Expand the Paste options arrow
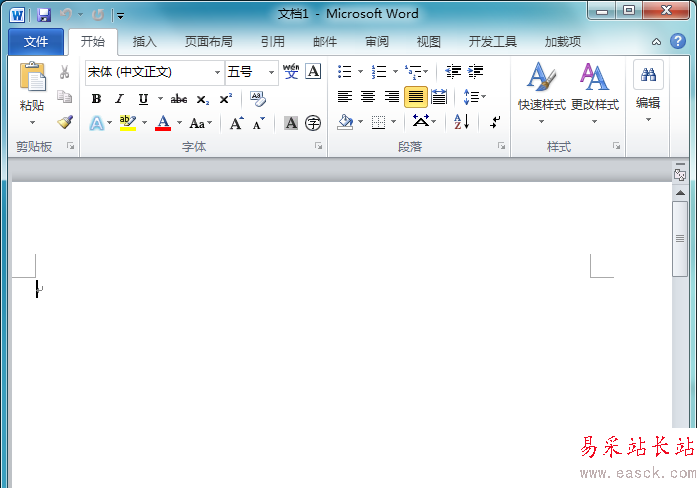This screenshot has width=697, height=488. 32,122
